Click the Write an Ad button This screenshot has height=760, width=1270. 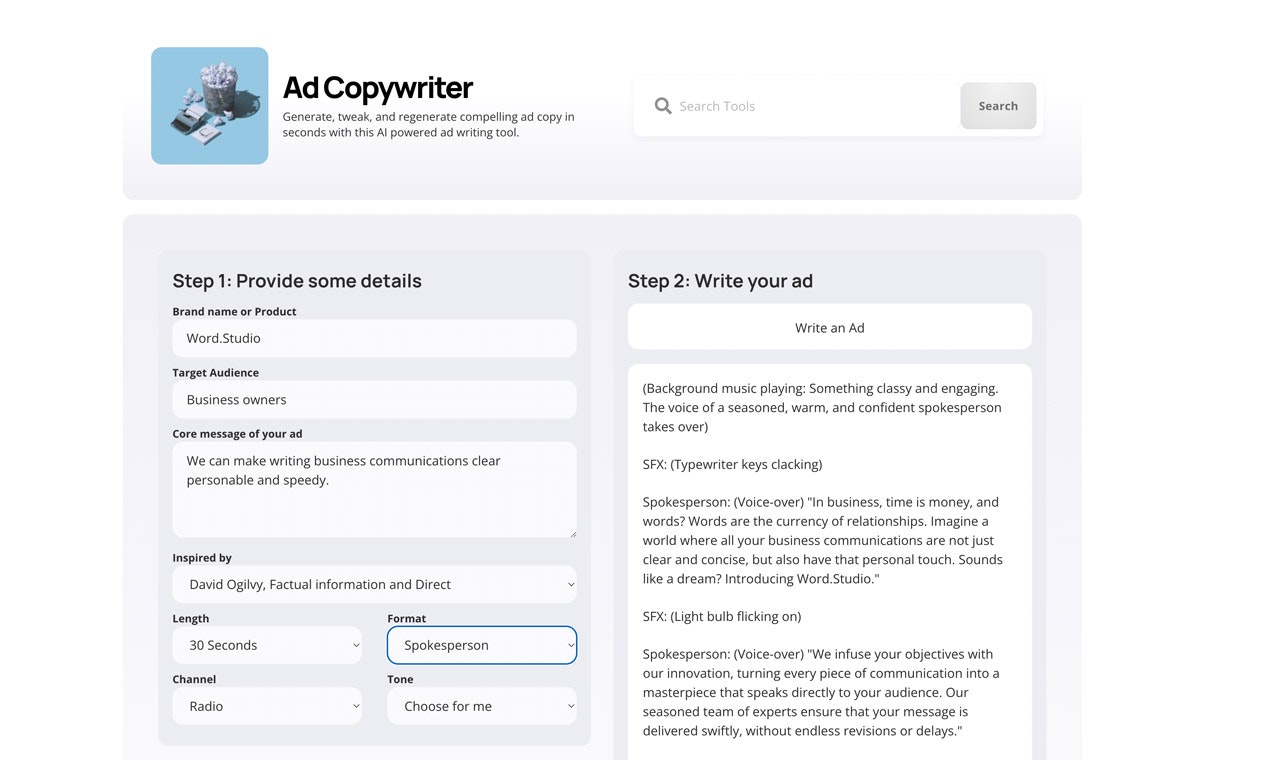(x=830, y=327)
